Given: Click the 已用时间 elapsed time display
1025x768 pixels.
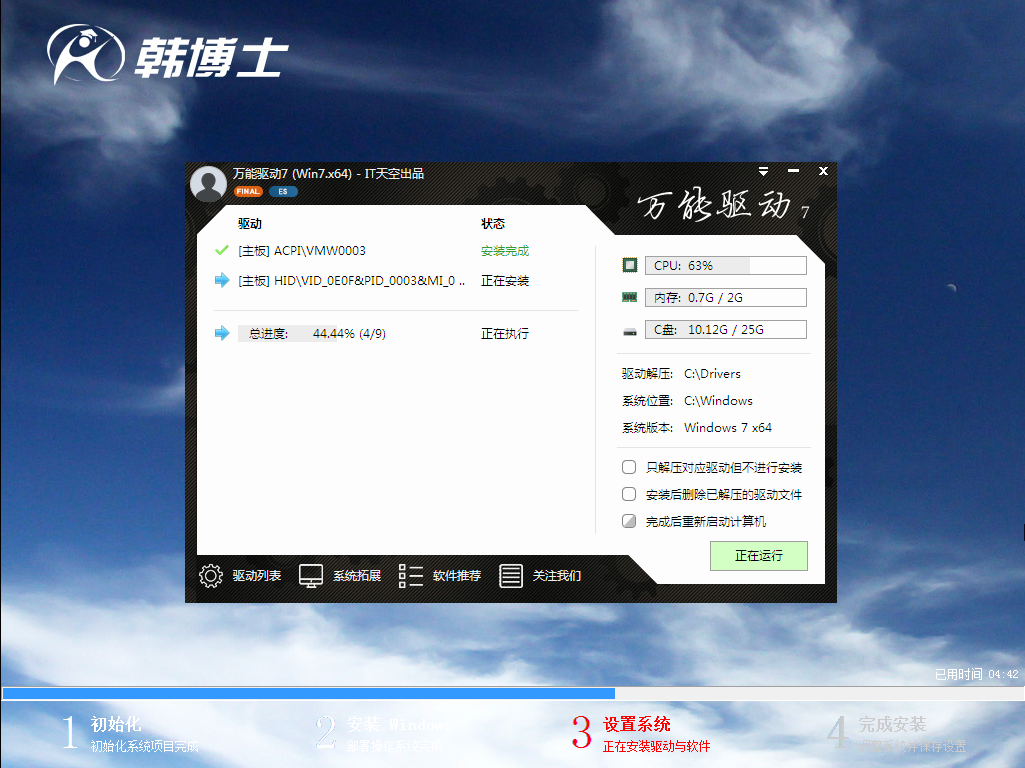Looking at the screenshot, I should click(965, 674).
